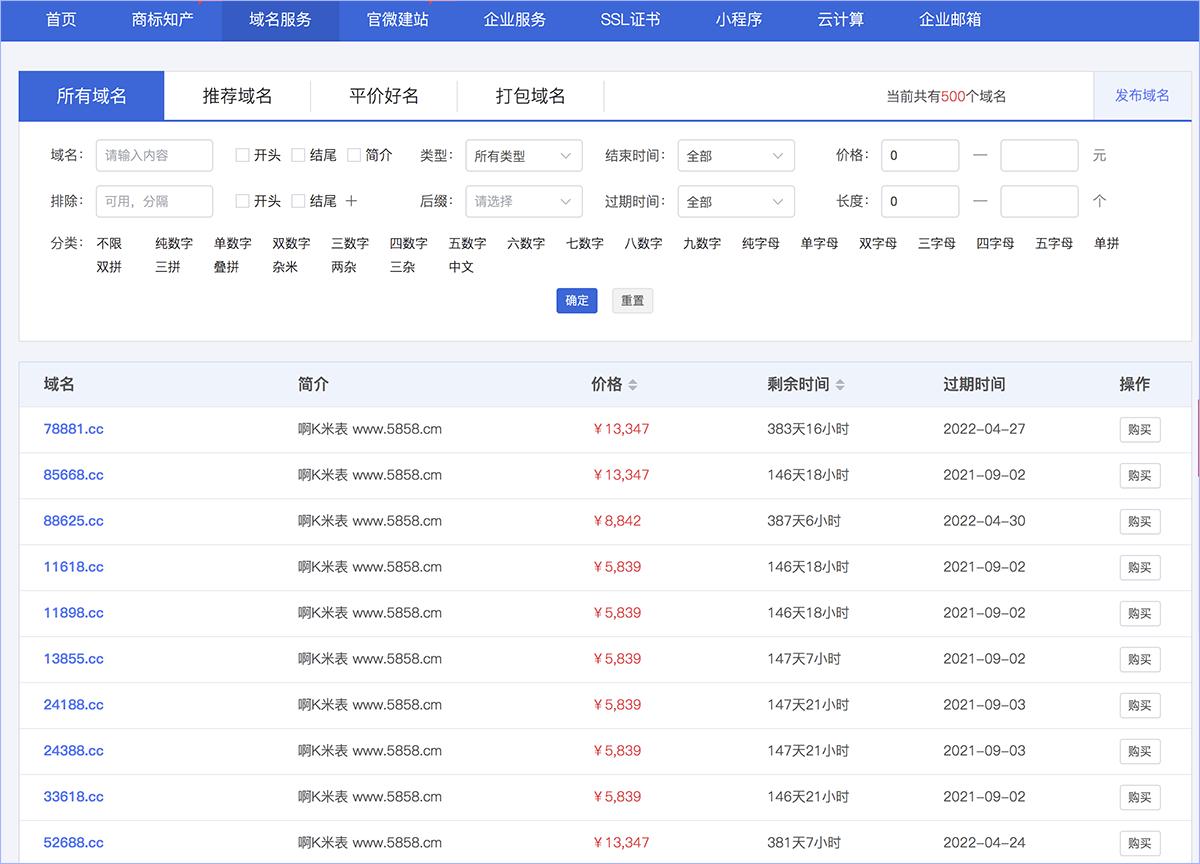The height and width of the screenshot is (864, 1200).
Task: Open the 后缀 suffix selector
Action: click(524, 201)
